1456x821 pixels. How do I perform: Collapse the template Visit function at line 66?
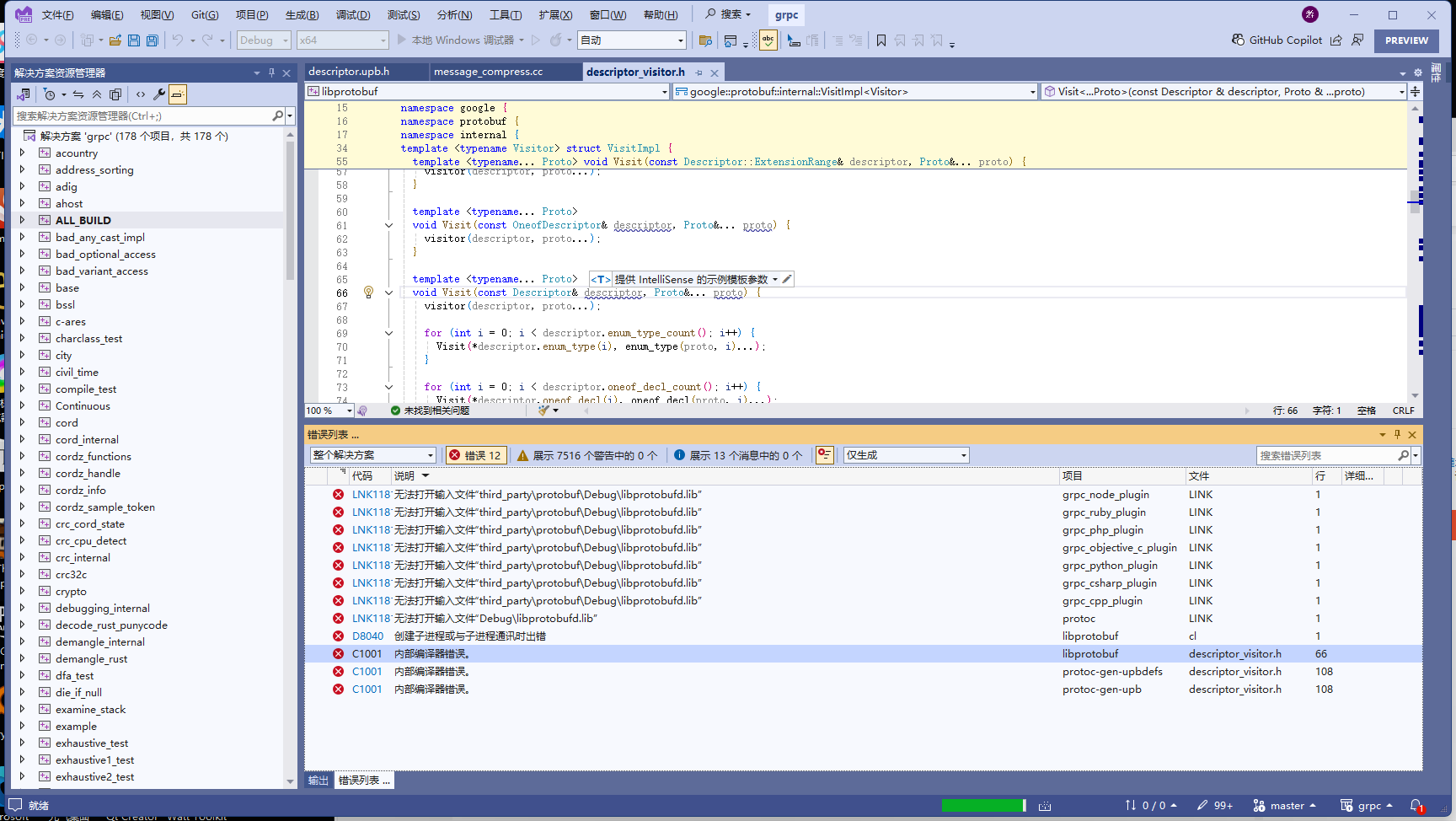pyautogui.click(x=388, y=292)
